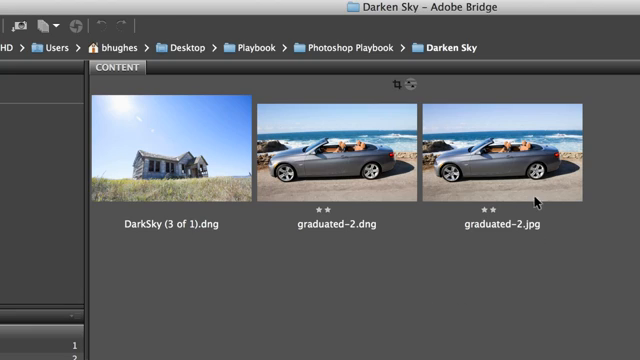This screenshot has width=640, height=360.
Task: Navigate to the Playbook breadcrumb
Action: tap(250, 48)
